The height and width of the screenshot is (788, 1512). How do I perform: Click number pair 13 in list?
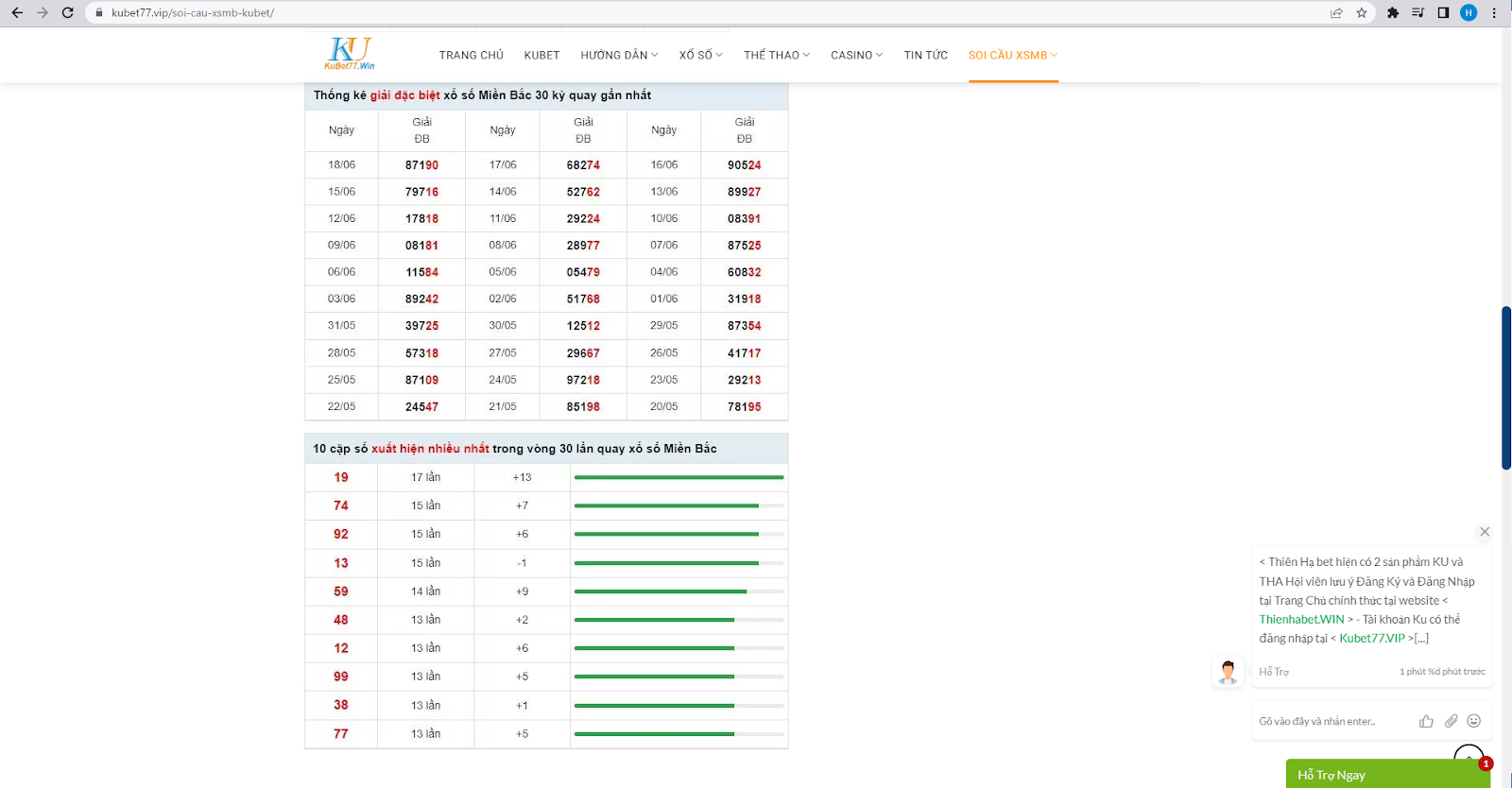pyautogui.click(x=341, y=563)
